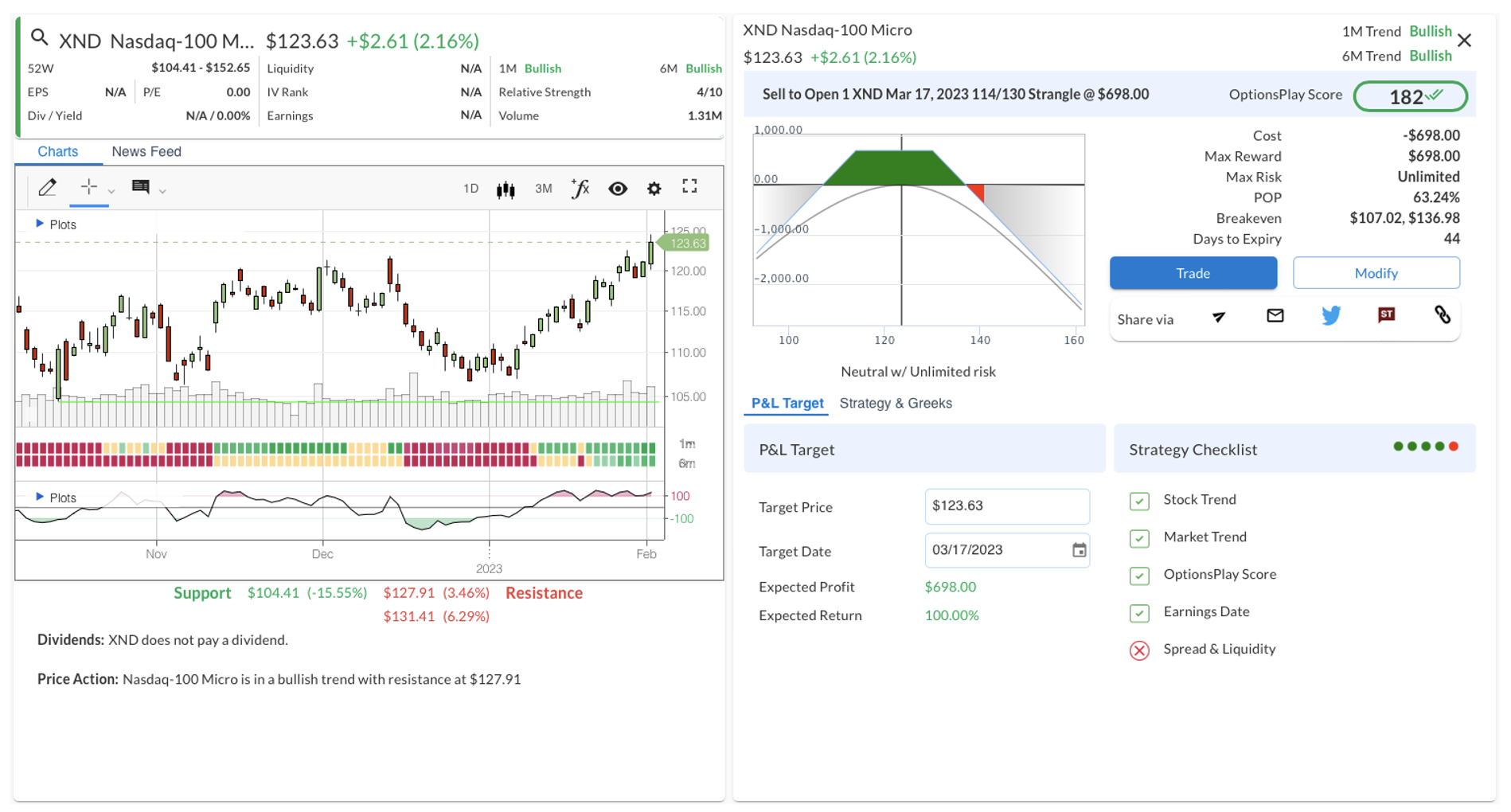Click the OptionsPlay Score 182 badge
Image resolution: width=1511 pixels, height=812 pixels.
tap(1410, 96)
